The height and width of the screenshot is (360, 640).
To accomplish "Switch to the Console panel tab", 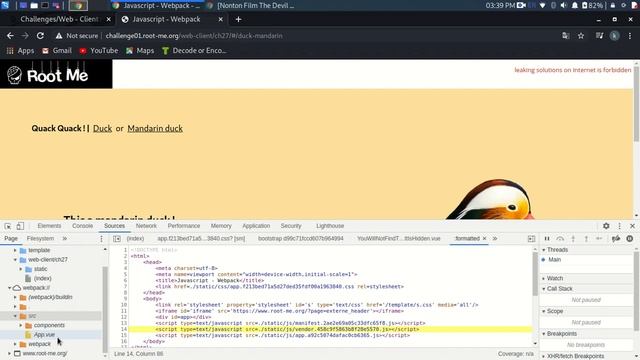I will 82,226.
